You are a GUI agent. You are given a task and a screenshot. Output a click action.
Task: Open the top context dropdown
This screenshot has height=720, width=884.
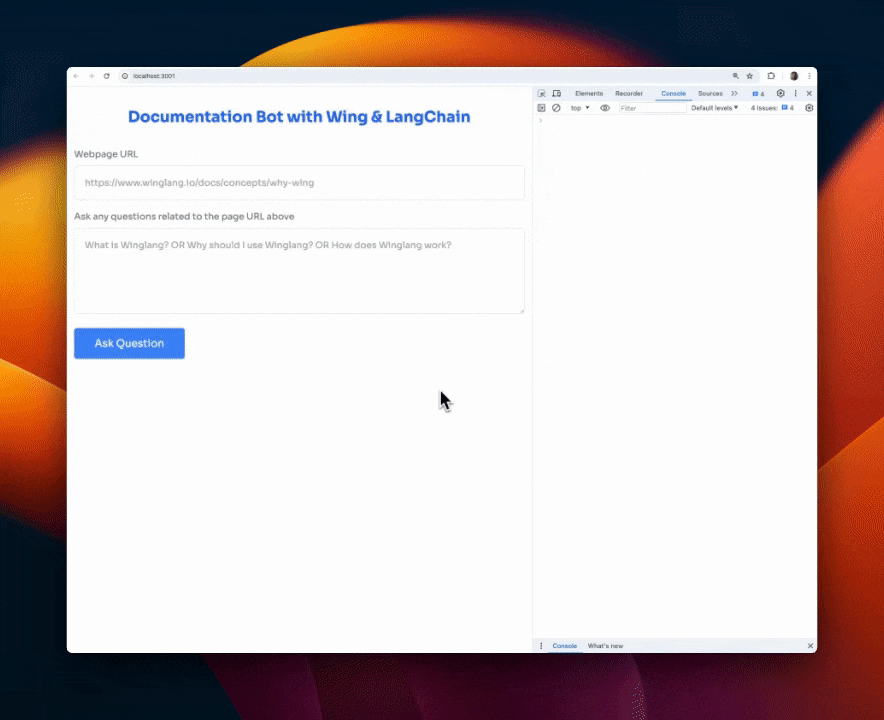point(580,108)
